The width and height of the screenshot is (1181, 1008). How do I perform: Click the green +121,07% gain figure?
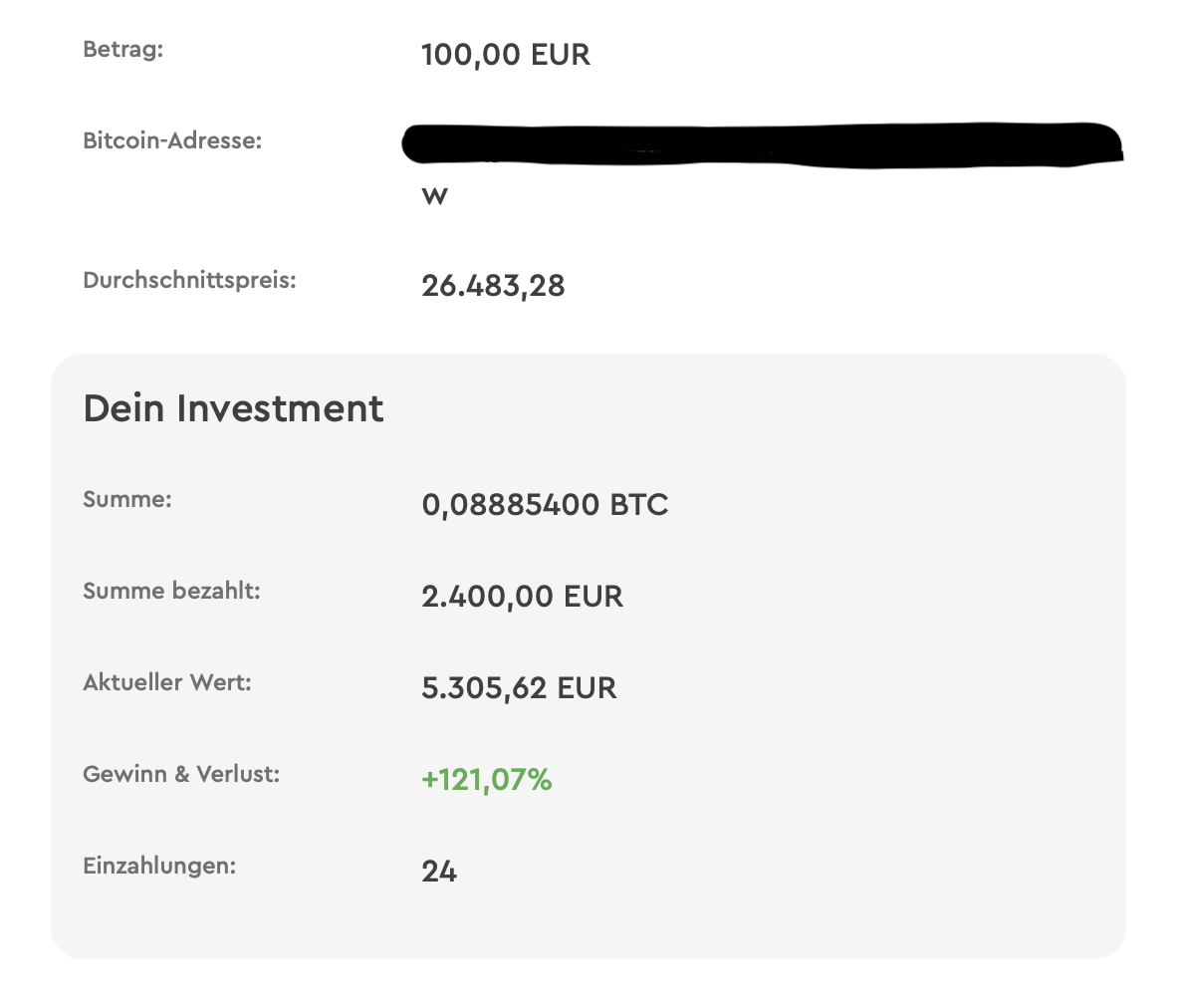pyautogui.click(x=486, y=780)
